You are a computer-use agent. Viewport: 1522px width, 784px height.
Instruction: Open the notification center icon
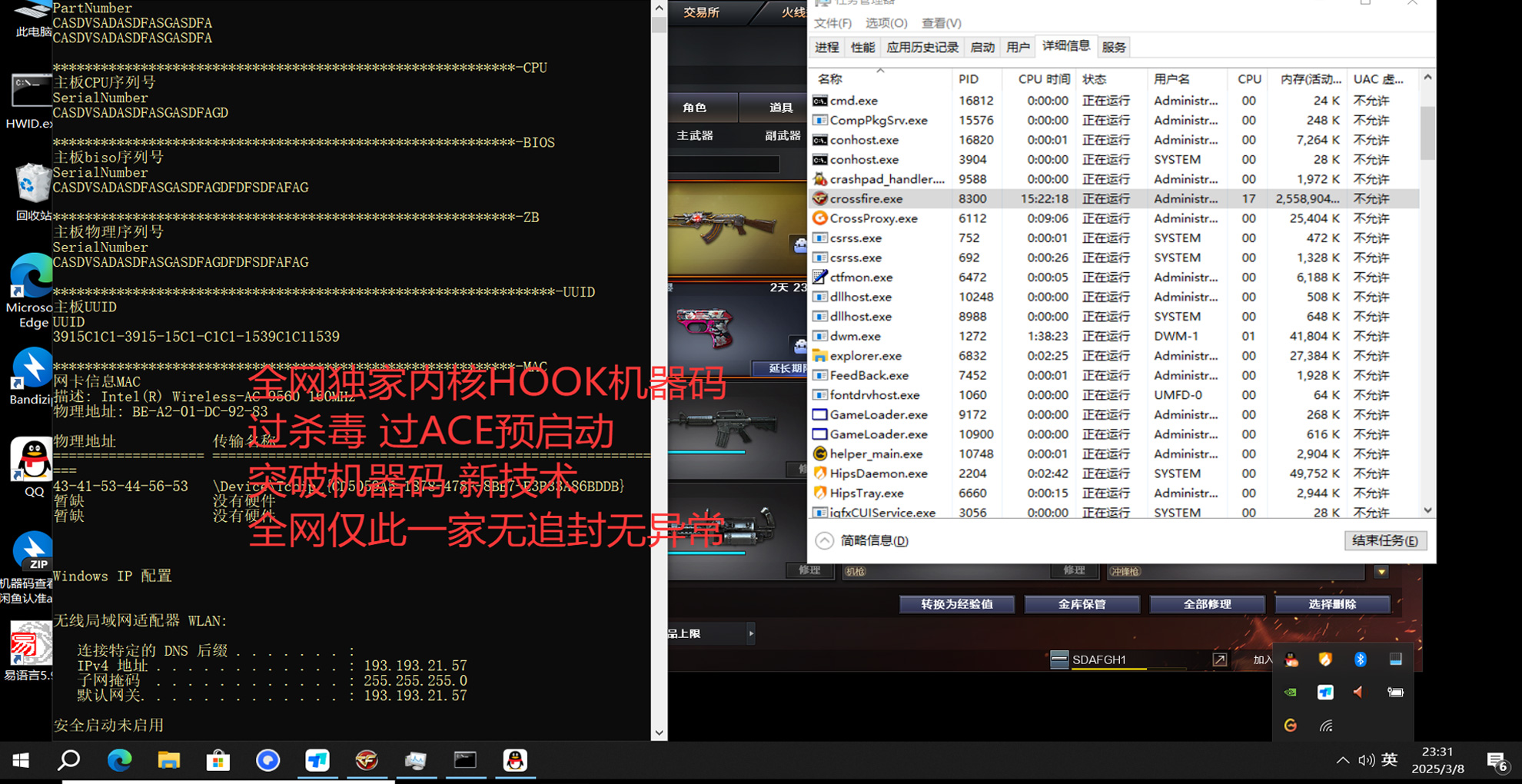1497,761
